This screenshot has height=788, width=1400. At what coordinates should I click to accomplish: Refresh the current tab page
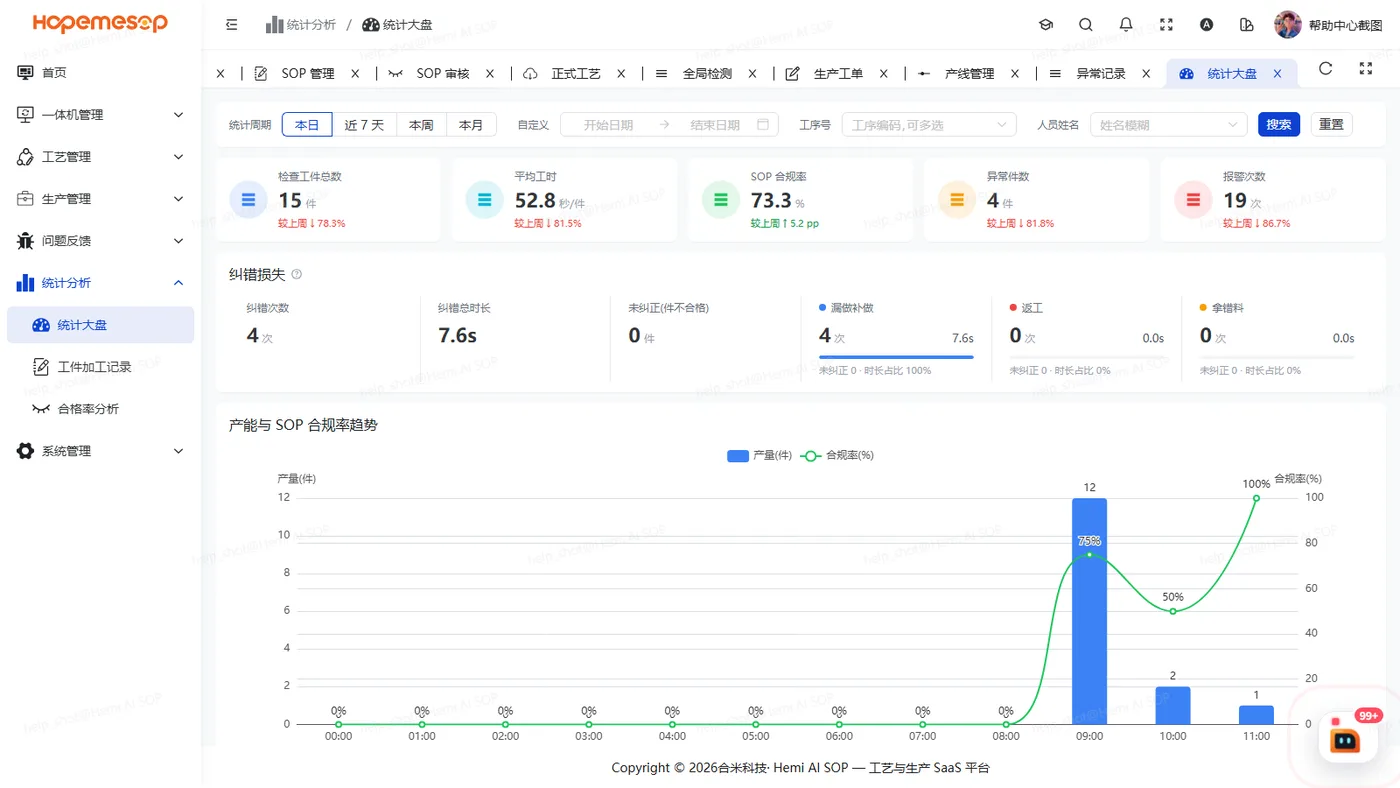1326,68
